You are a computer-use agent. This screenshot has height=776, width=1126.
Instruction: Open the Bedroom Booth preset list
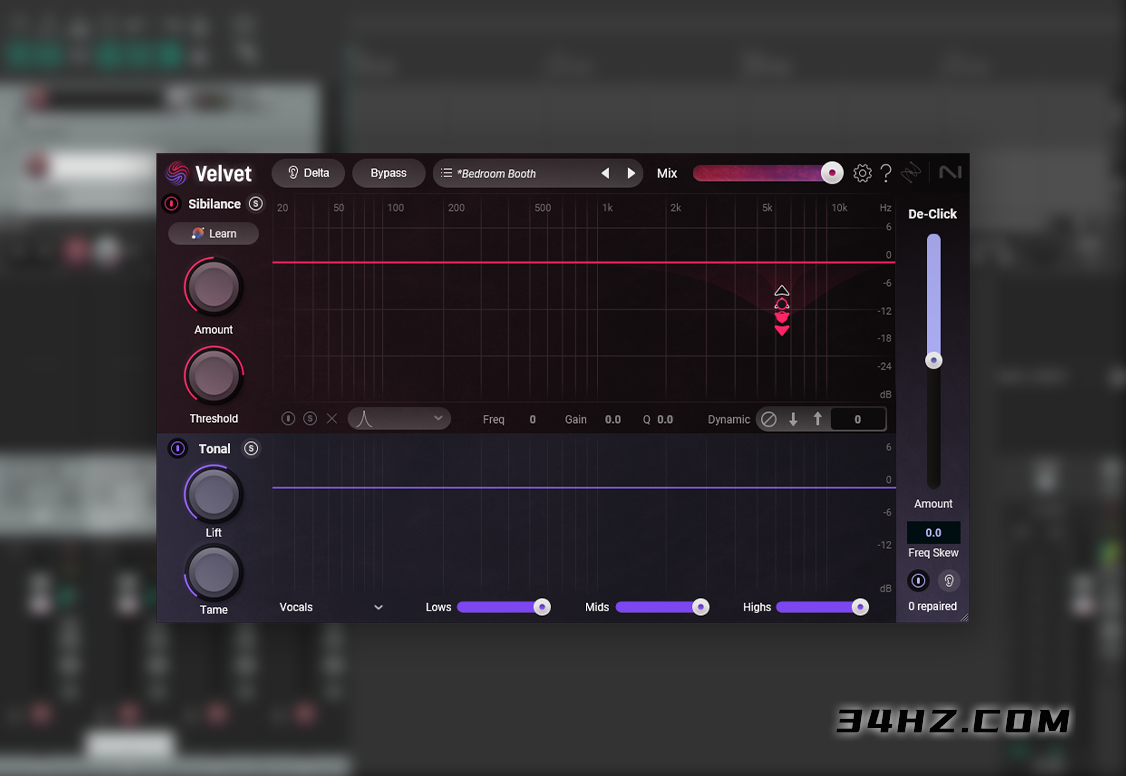(x=498, y=174)
